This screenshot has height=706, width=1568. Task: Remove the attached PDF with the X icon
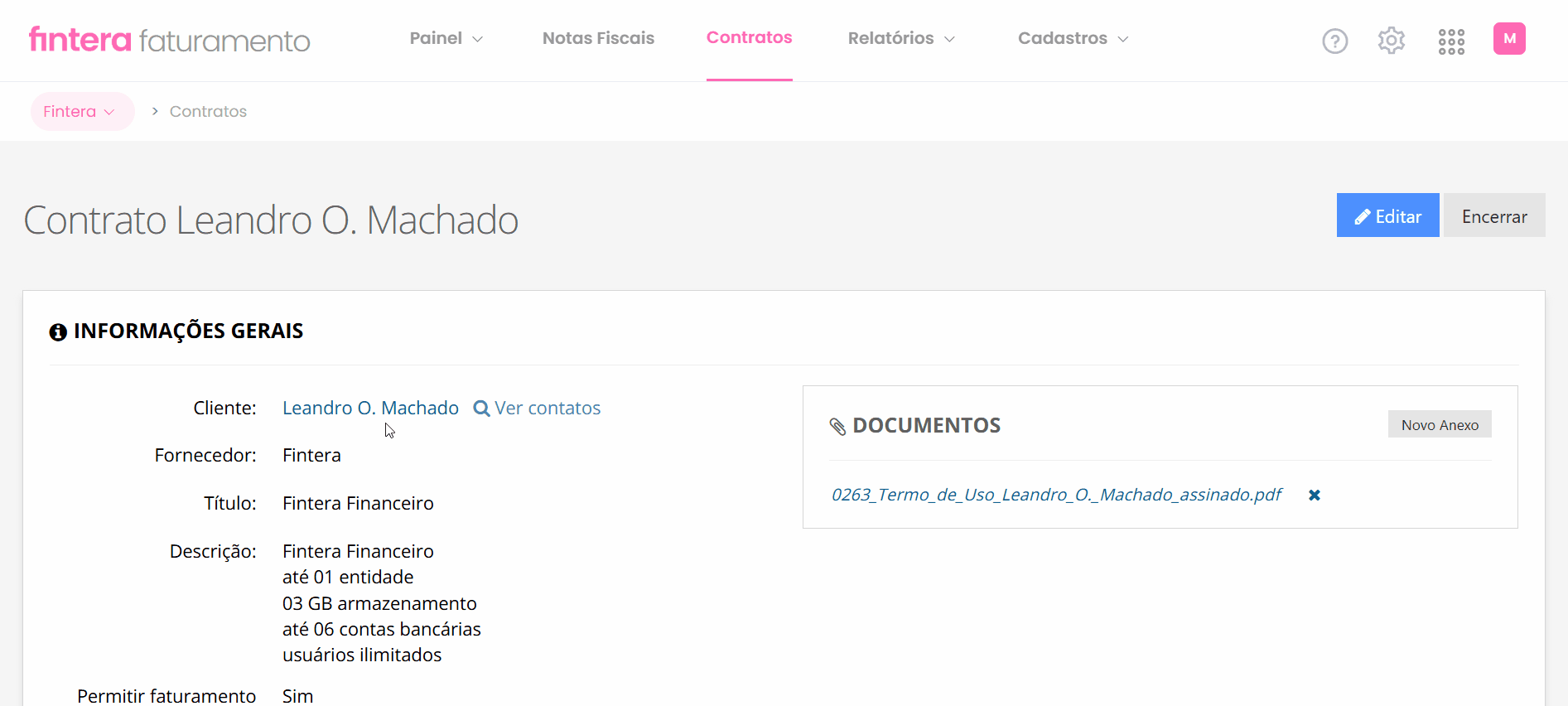click(1315, 495)
